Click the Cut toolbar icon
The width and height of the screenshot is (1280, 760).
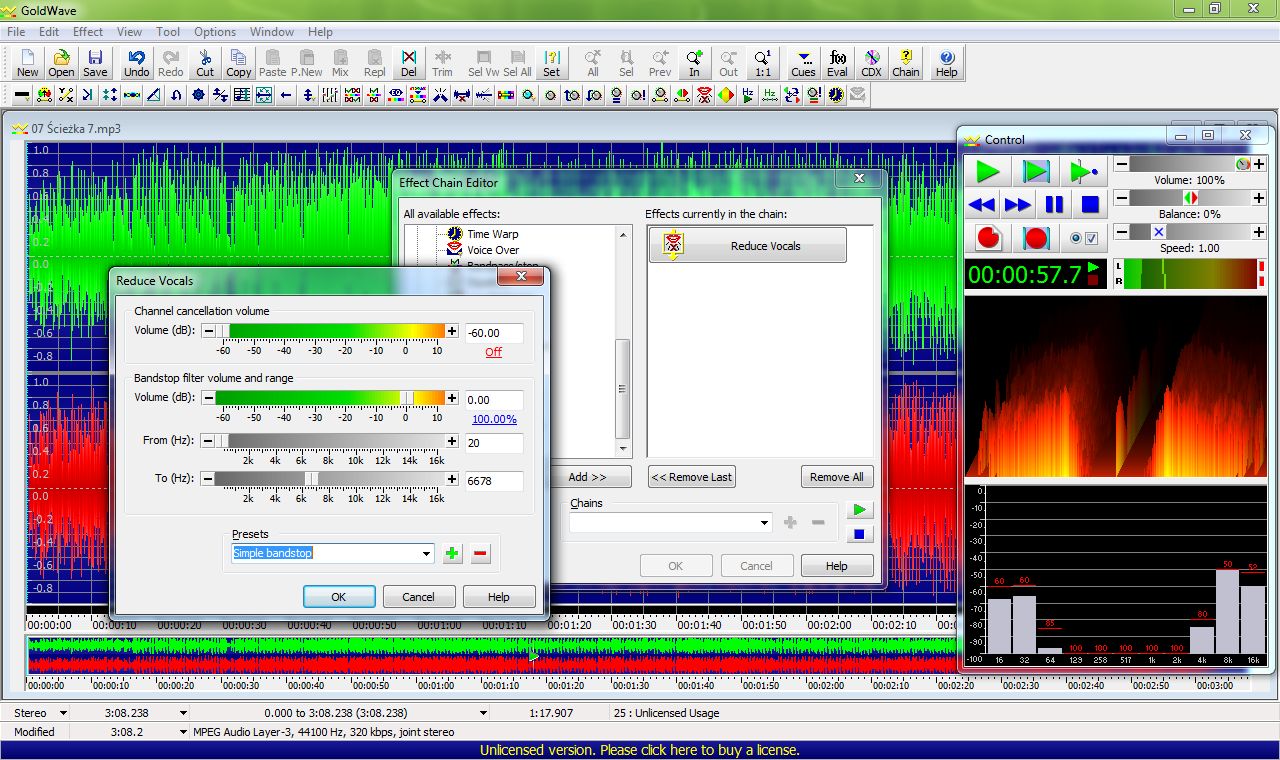(205, 63)
